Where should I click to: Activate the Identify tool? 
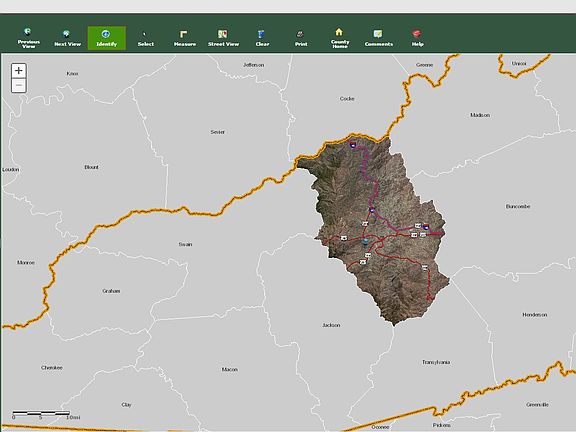pos(107,38)
